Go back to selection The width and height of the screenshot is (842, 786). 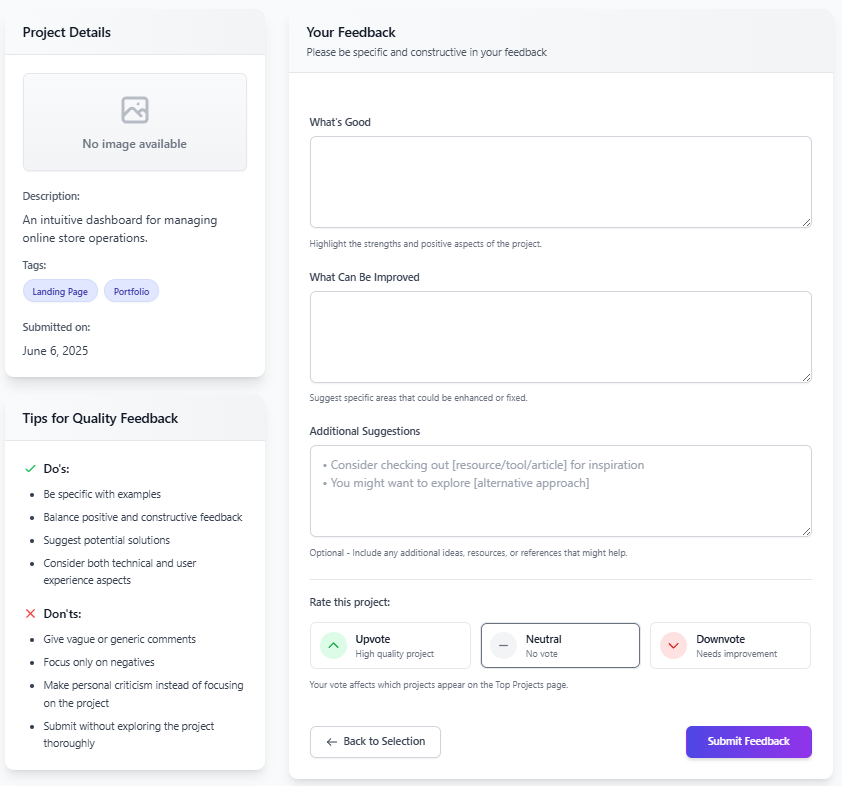point(375,741)
